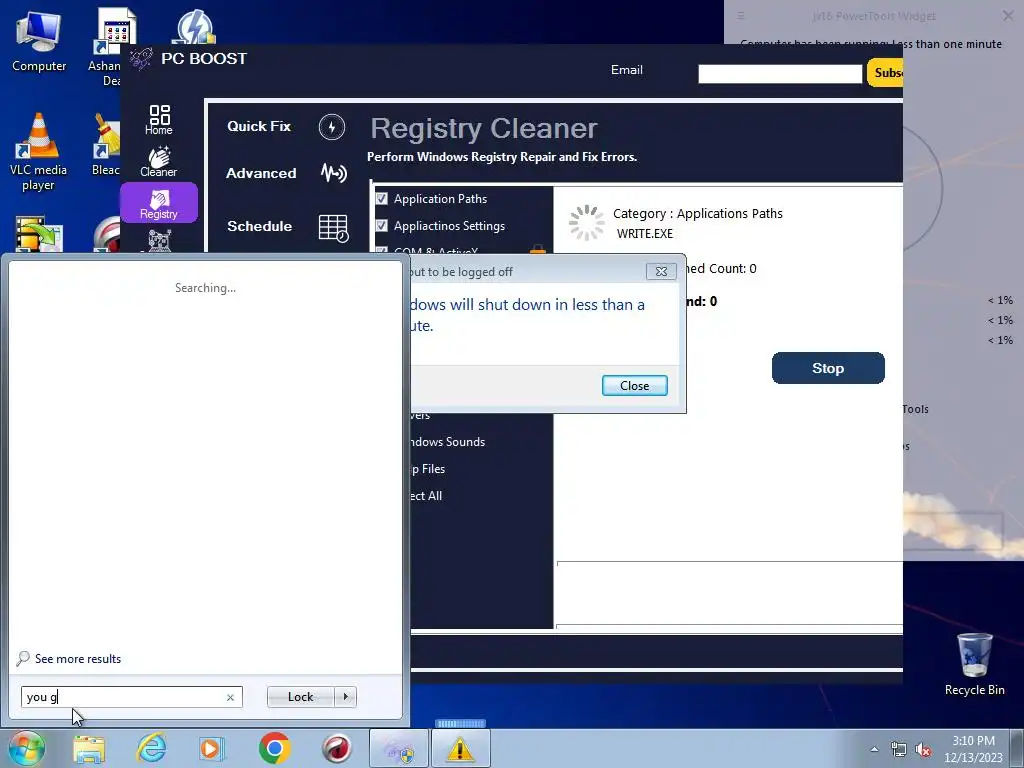
Task: Stop the registry scan
Action: [827, 368]
